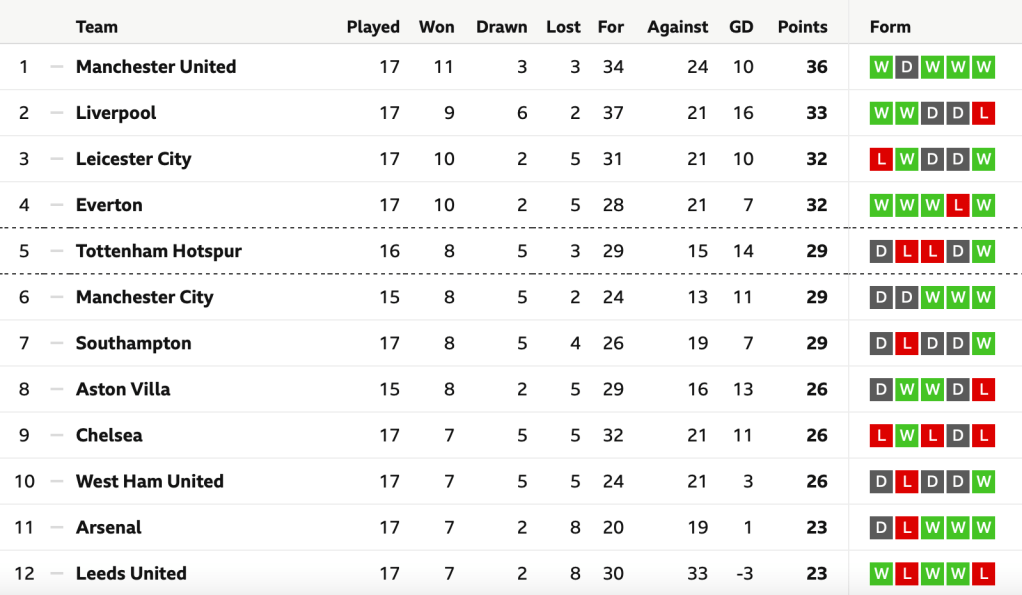
Task: Click the Played column header
Action: coord(373,27)
